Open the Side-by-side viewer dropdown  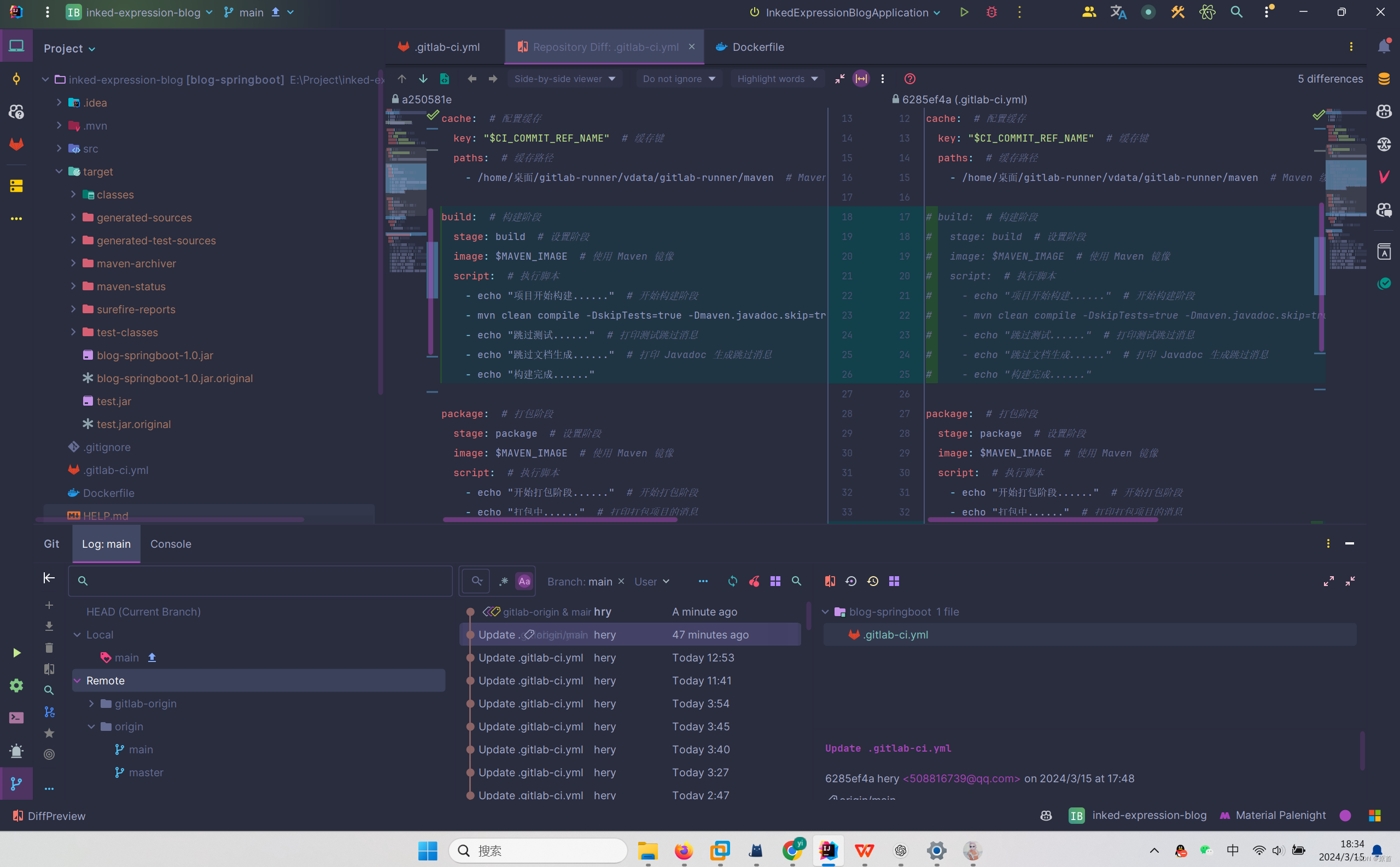[x=564, y=79]
